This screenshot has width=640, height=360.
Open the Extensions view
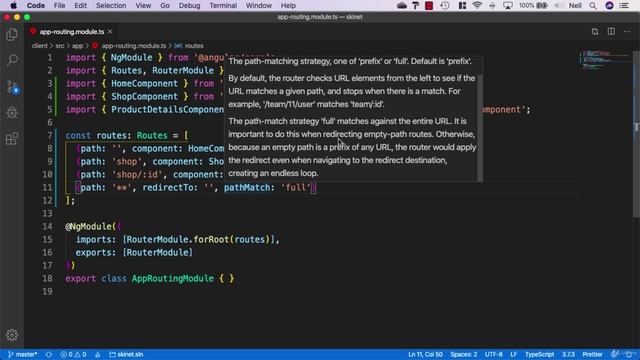click(12, 139)
